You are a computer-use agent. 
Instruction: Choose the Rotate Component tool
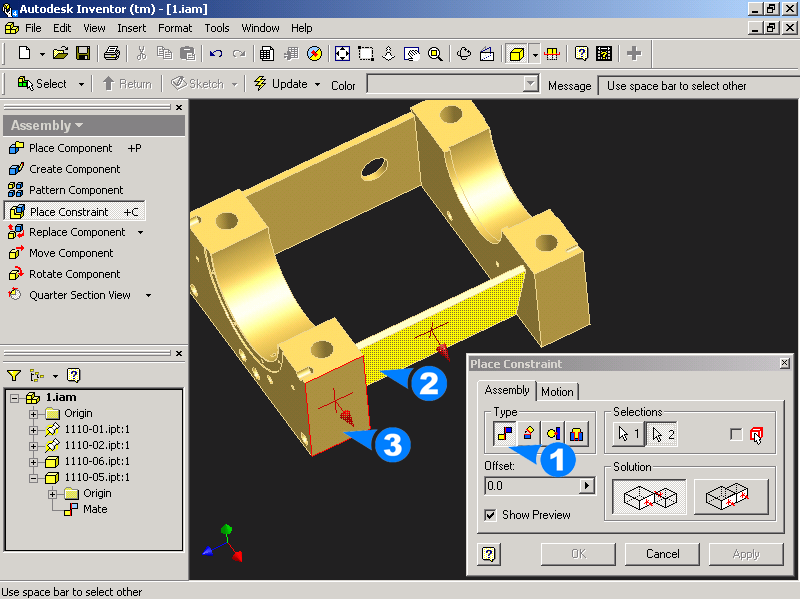point(74,274)
